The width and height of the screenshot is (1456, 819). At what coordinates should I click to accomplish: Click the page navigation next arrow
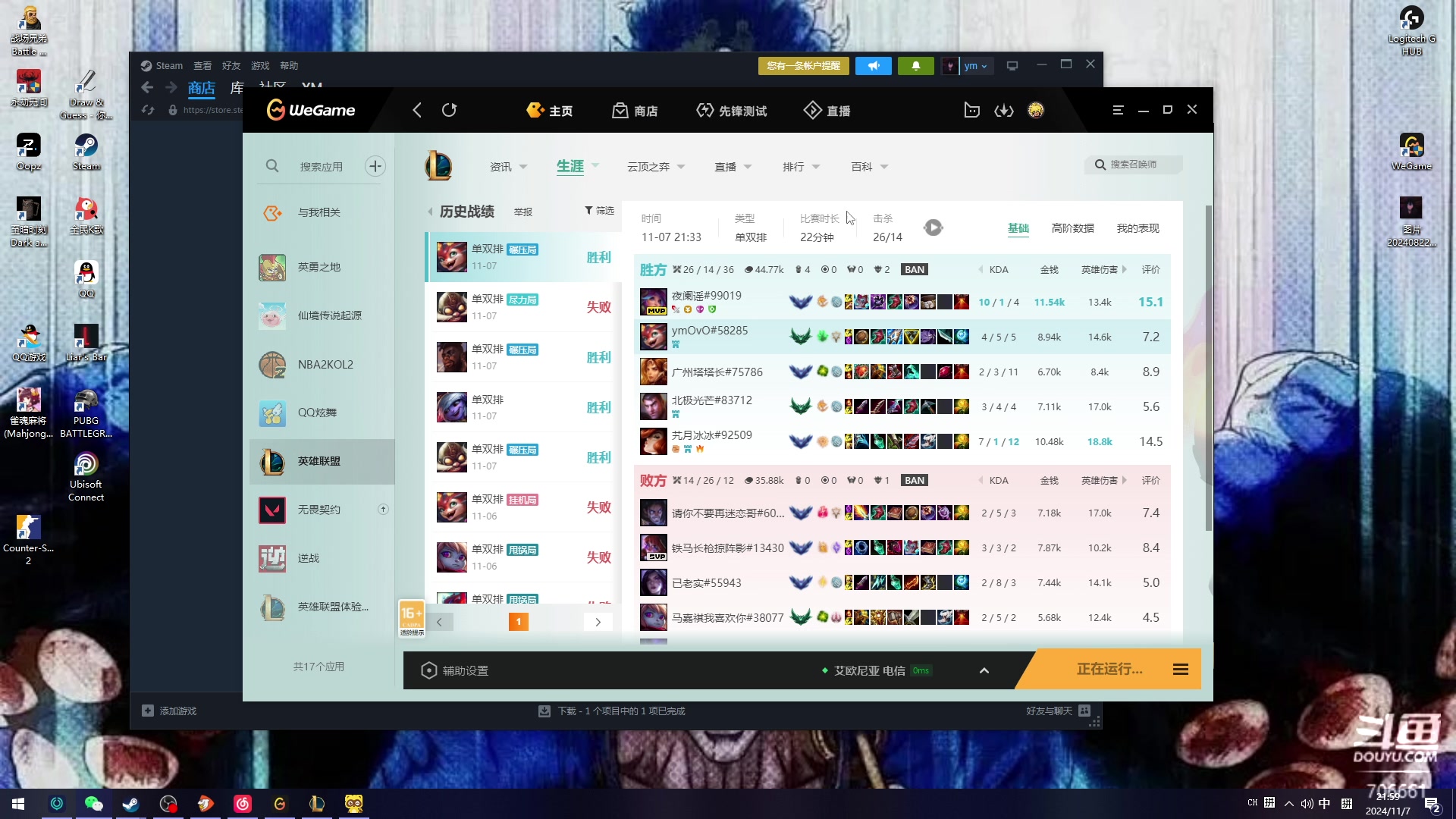tap(598, 622)
